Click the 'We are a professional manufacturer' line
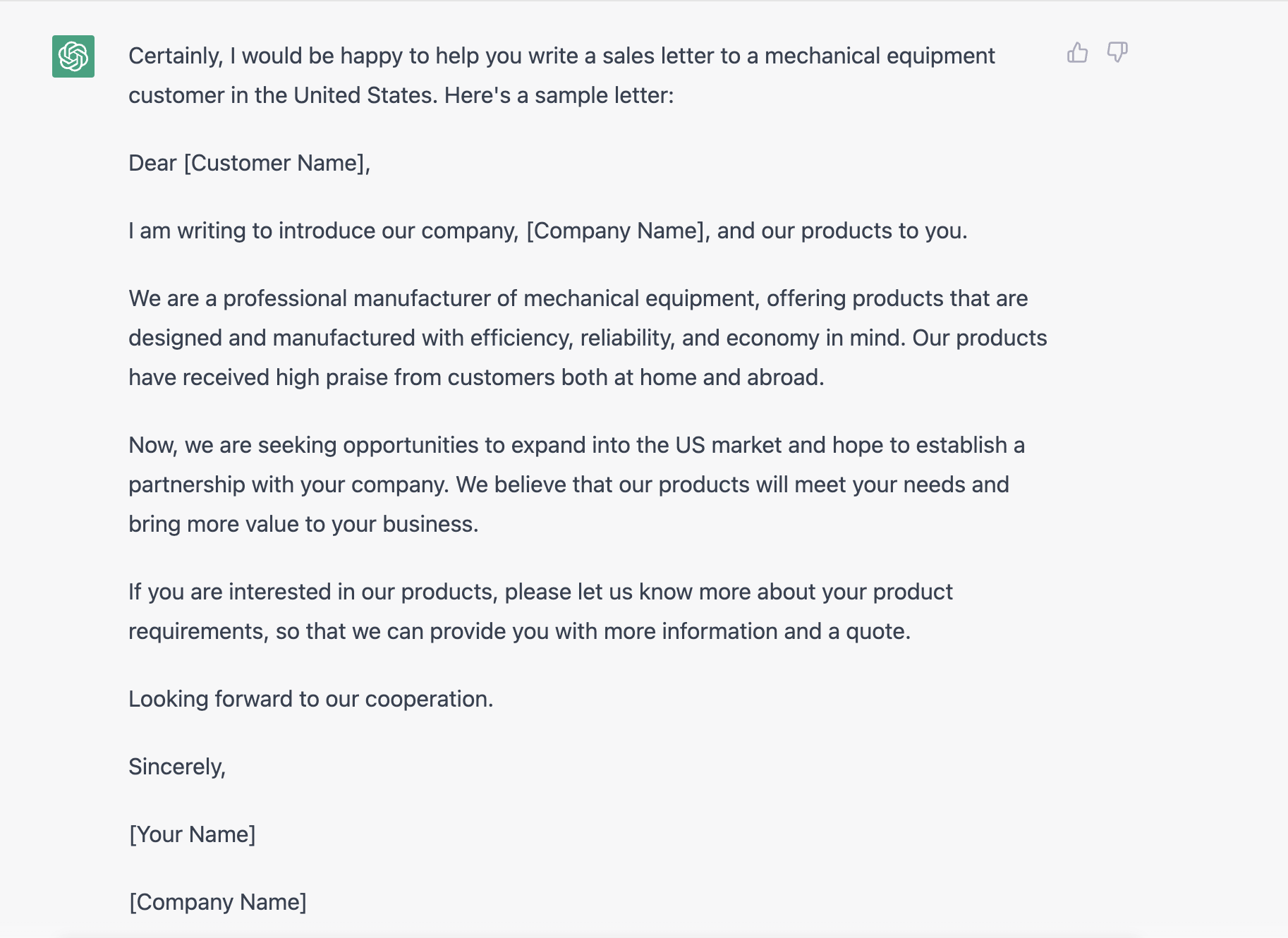1288x938 pixels. click(578, 298)
